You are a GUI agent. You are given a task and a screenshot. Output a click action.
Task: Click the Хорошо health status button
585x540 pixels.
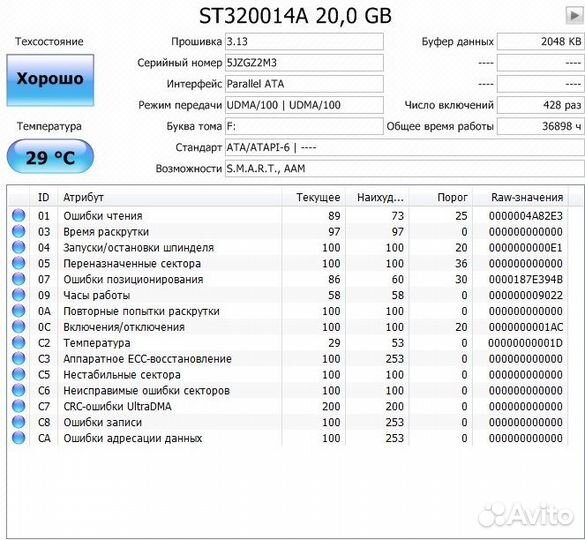50,80
